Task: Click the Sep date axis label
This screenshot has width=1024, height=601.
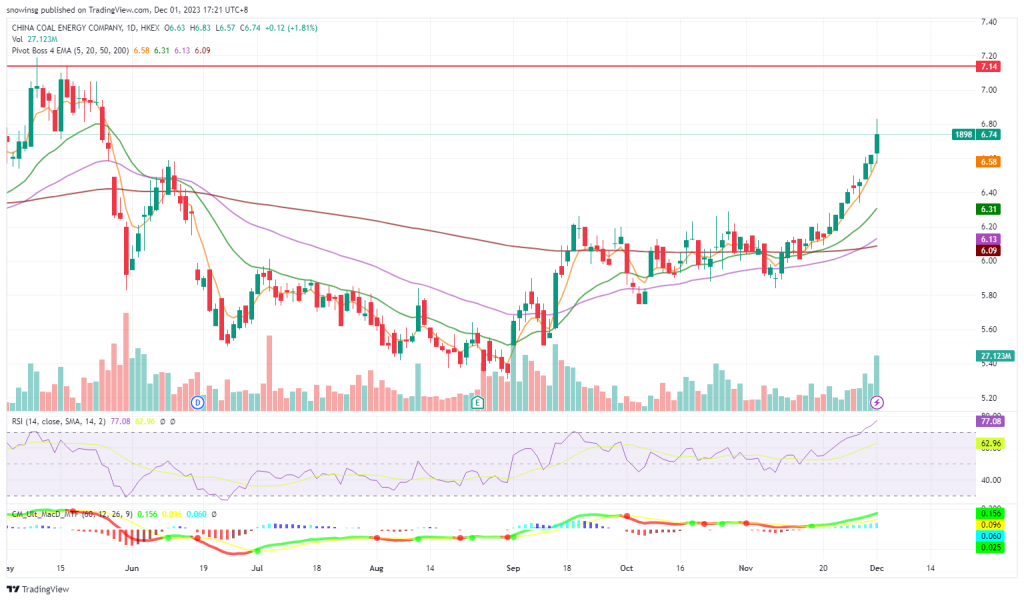Action: (x=513, y=568)
